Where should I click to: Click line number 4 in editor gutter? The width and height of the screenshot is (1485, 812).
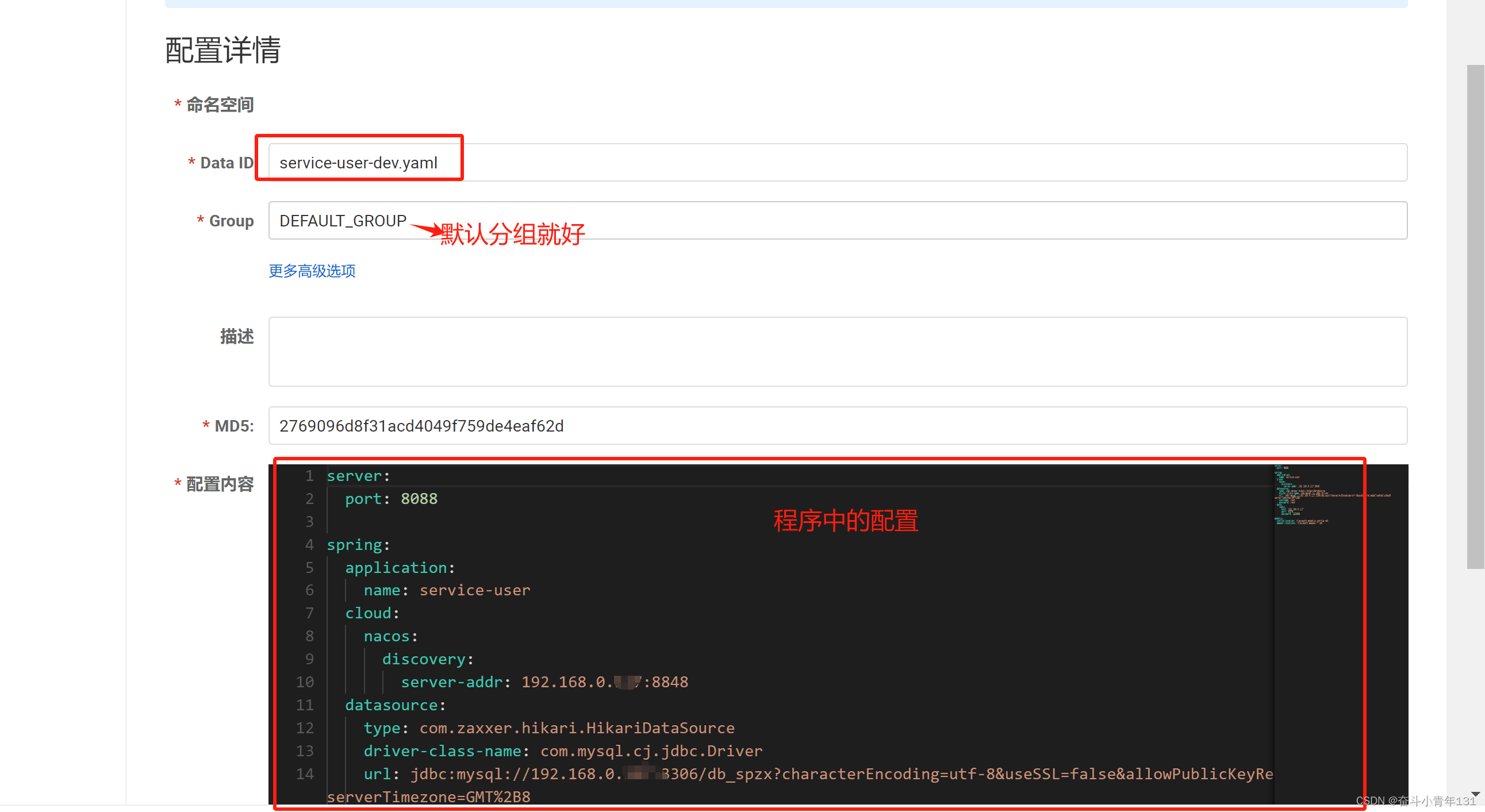[309, 545]
